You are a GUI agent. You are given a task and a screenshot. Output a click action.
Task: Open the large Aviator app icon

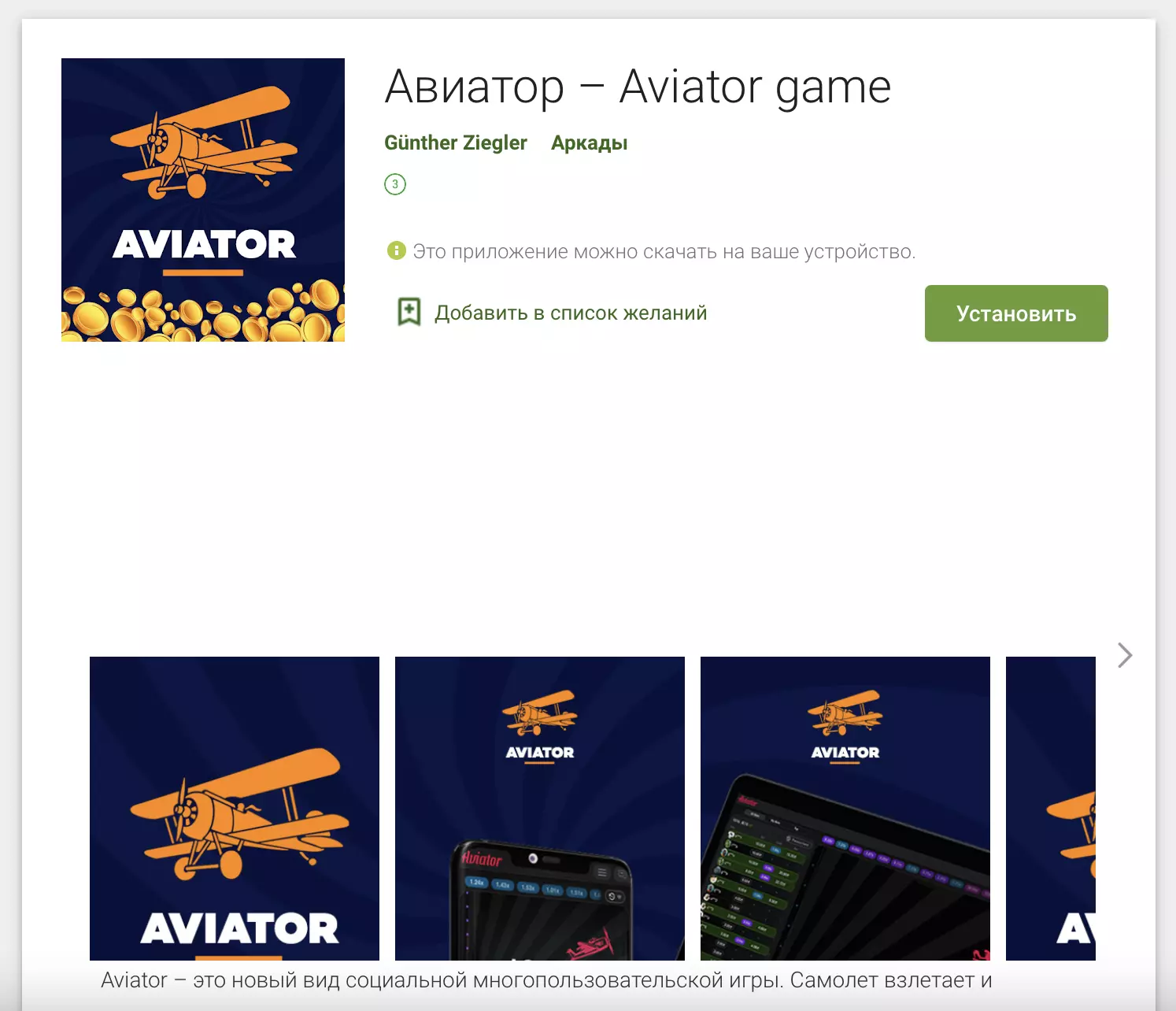pos(203,200)
